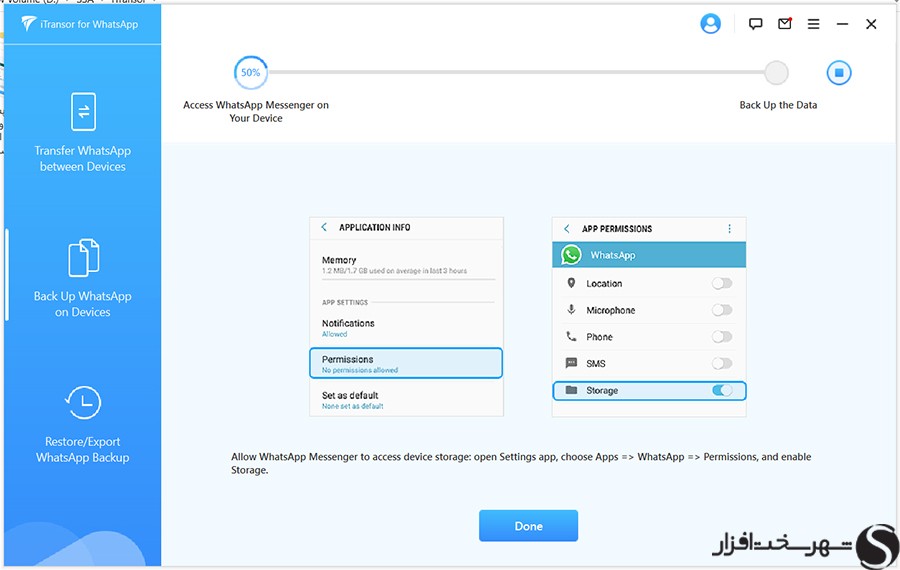Image resolution: width=900 pixels, height=570 pixels.
Task: Open the mail notification icon
Action: click(x=785, y=24)
